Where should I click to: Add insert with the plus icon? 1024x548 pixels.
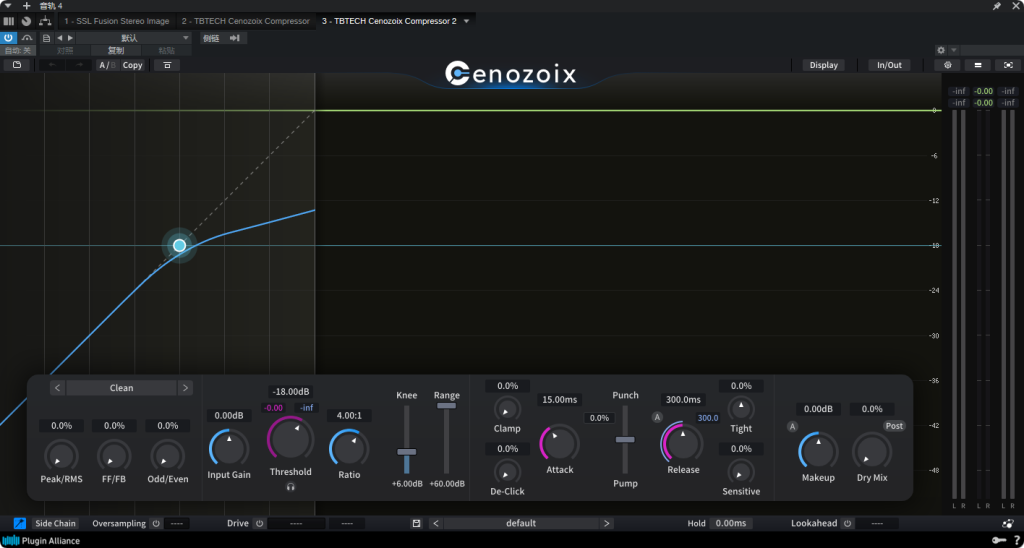[27, 6]
